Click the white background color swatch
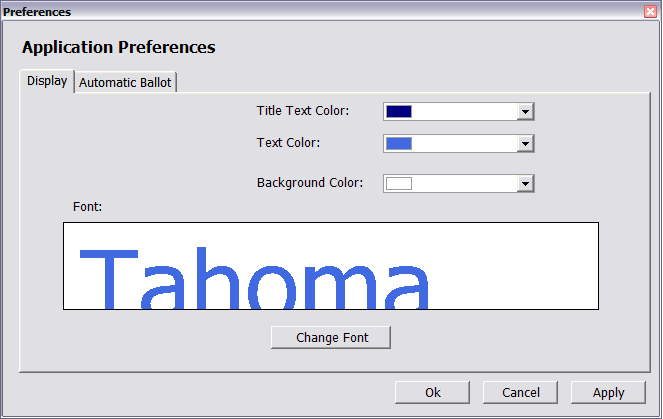The width and height of the screenshot is (663, 419). (x=399, y=183)
